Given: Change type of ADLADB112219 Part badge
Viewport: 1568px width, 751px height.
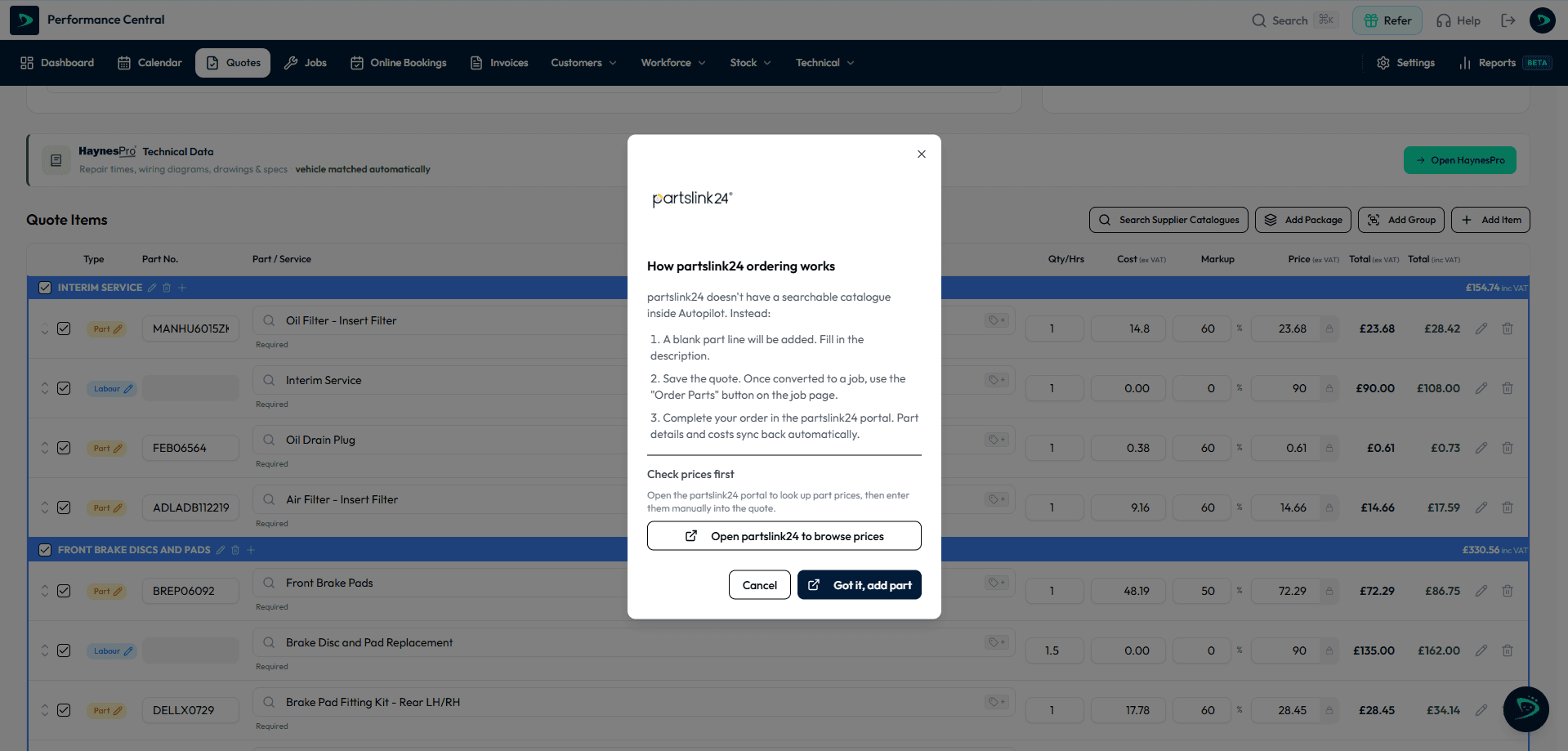Looking at the screenshot, I should click(107, 507).
